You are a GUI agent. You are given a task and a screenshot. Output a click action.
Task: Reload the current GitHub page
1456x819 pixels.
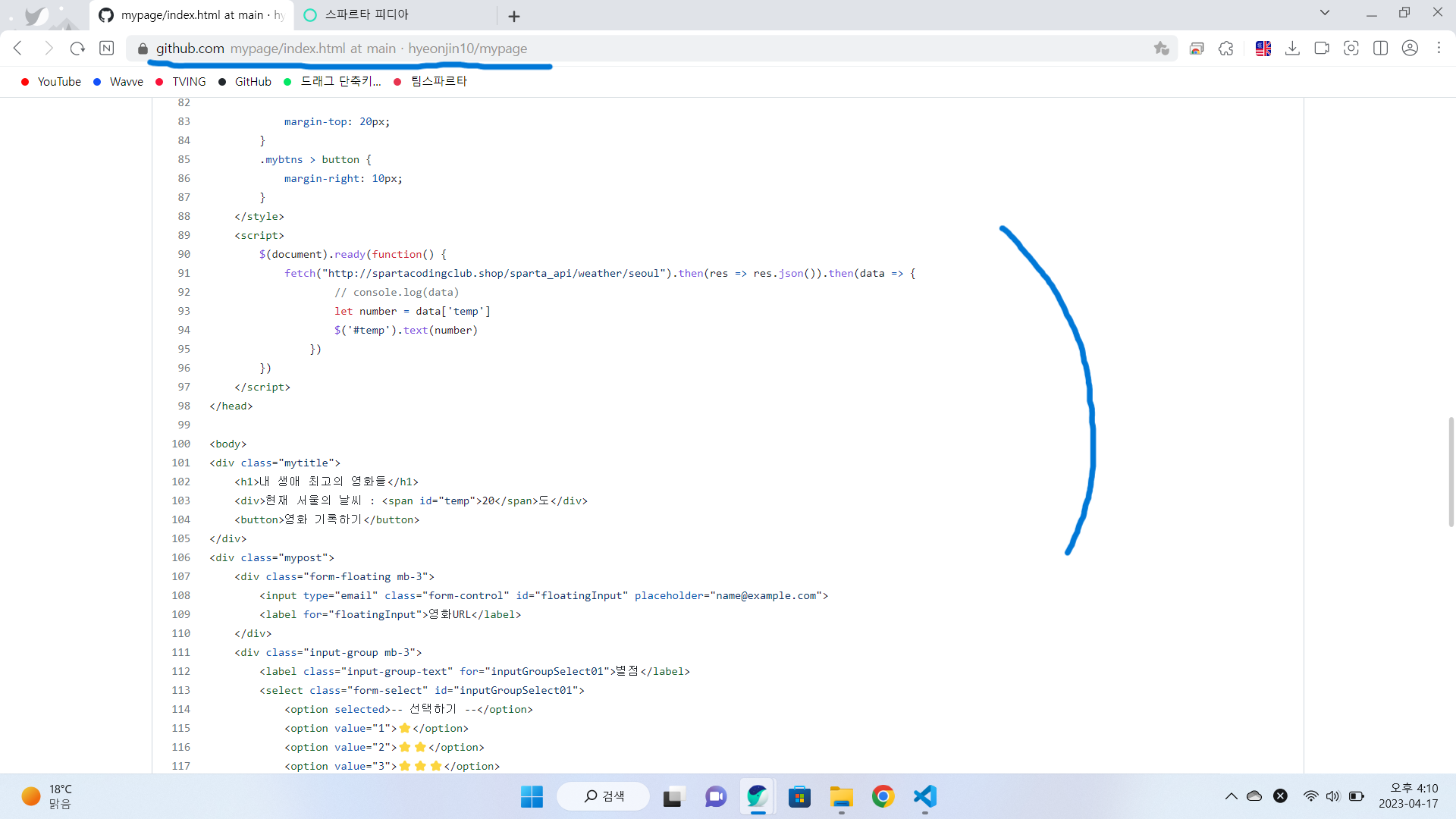click(x=77, y=49)
